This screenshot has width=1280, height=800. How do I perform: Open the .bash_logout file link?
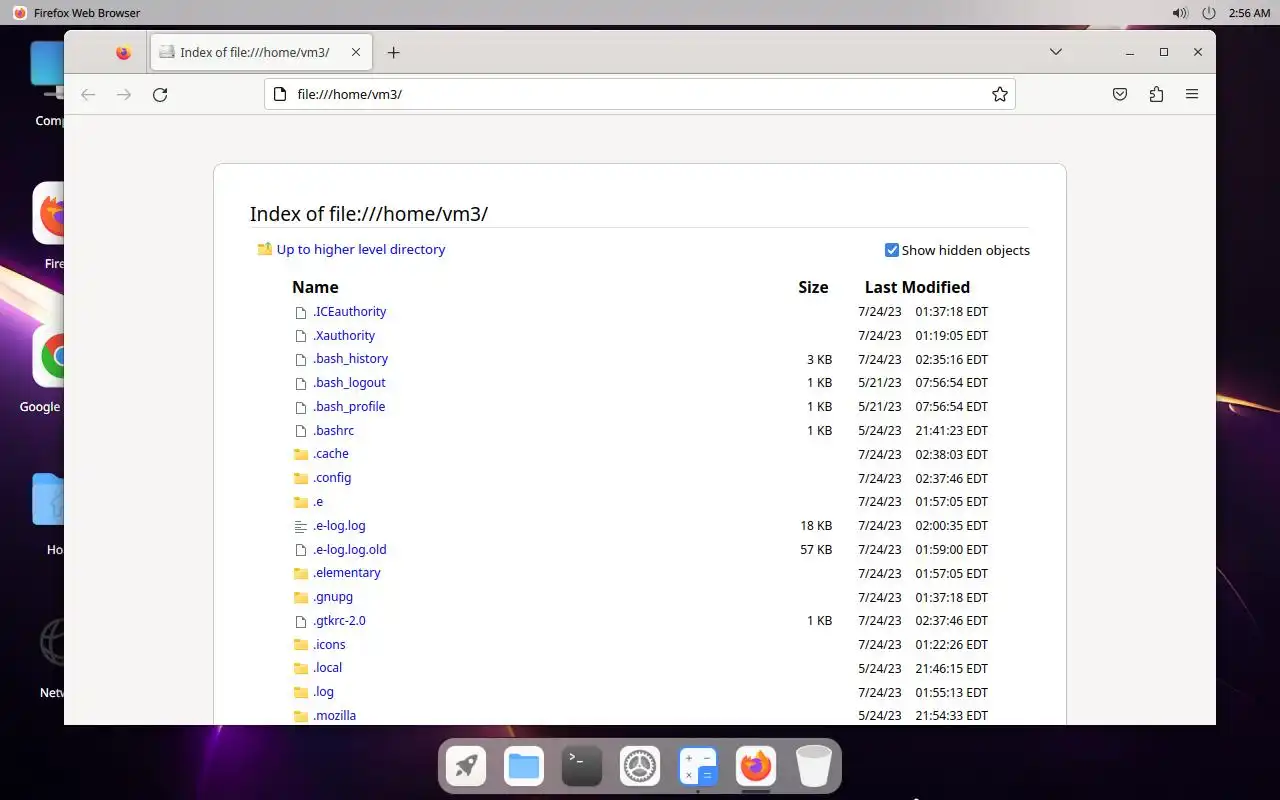click(349, 382)
